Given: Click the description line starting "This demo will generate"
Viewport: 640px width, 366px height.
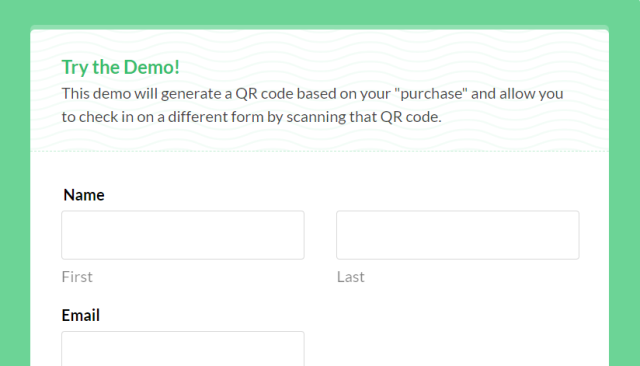Looking at the screenshot, I should click(x=312, y=94).
